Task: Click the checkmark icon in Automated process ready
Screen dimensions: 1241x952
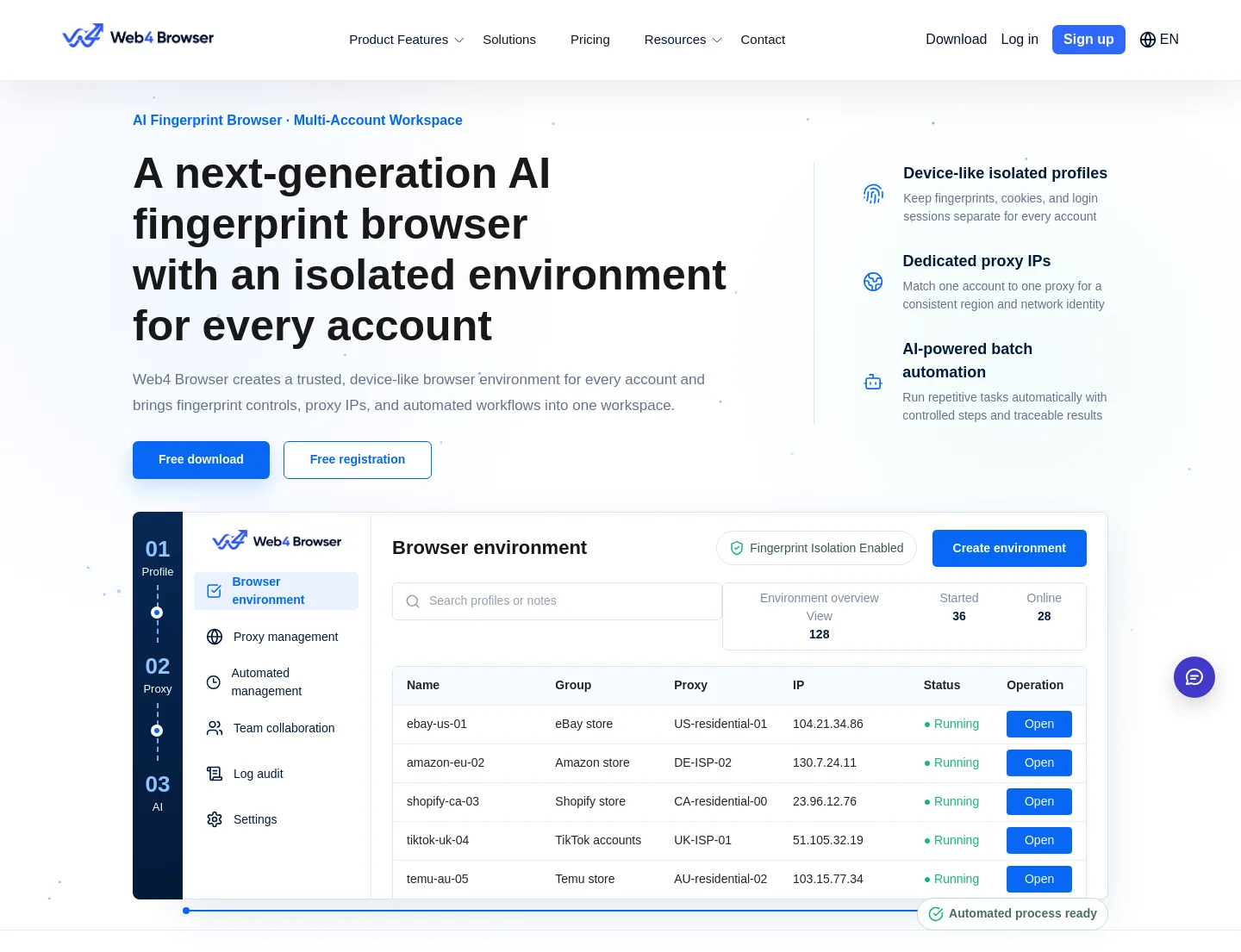Action: pos(936,914)
